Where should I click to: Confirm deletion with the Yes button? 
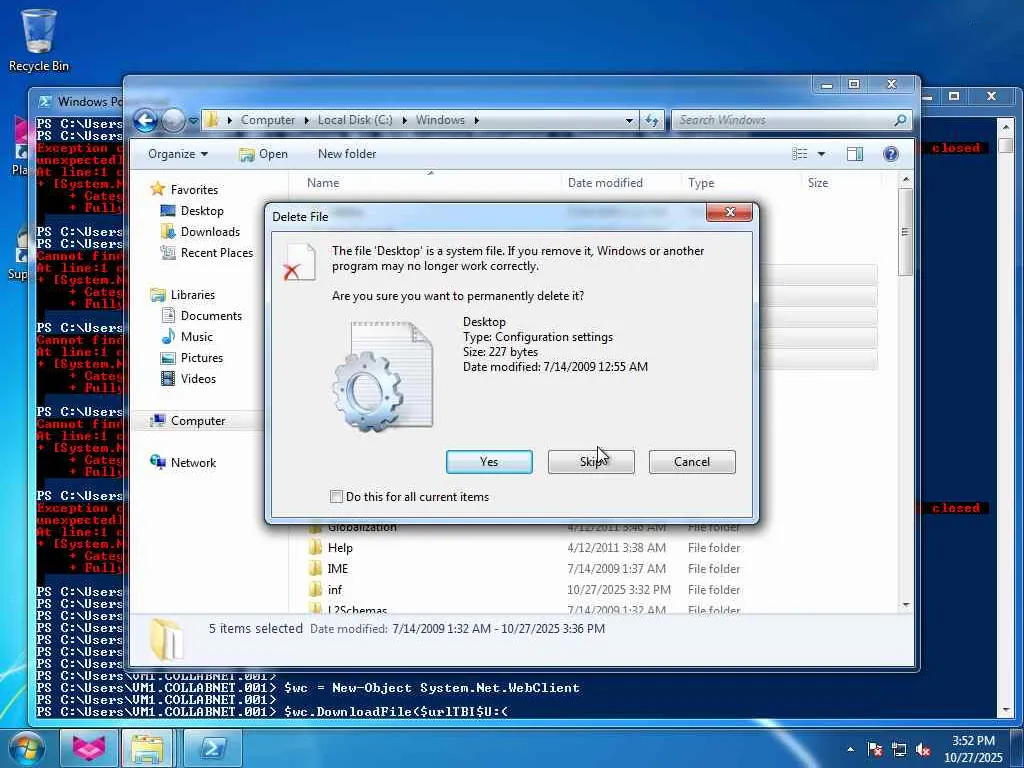tap(488, 462)
